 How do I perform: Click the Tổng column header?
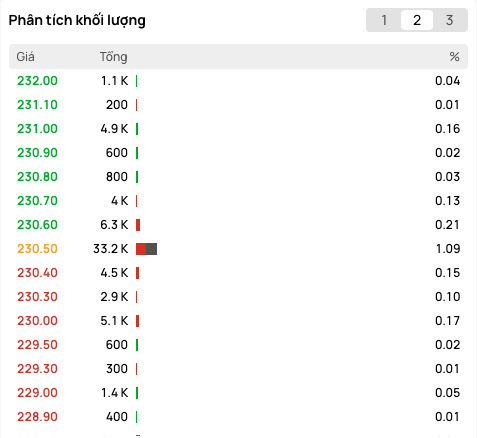[113, 57]
